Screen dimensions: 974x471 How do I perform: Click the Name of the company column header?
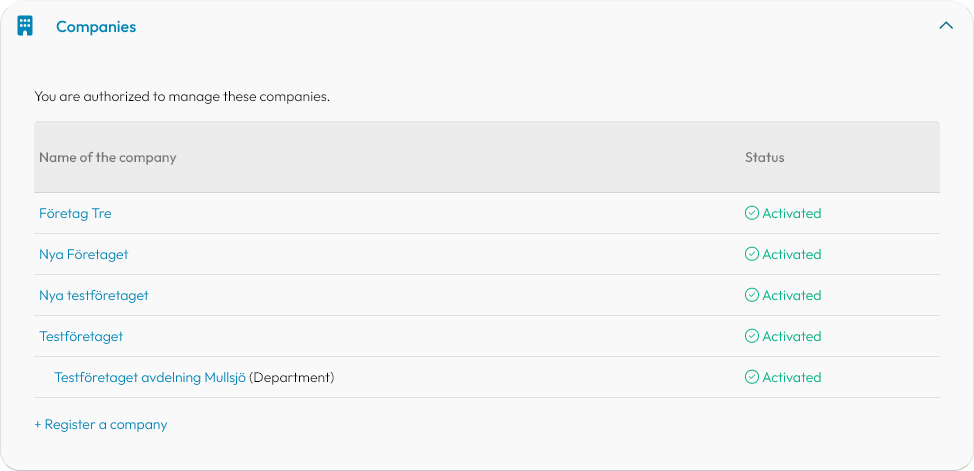tap(107, 157)
